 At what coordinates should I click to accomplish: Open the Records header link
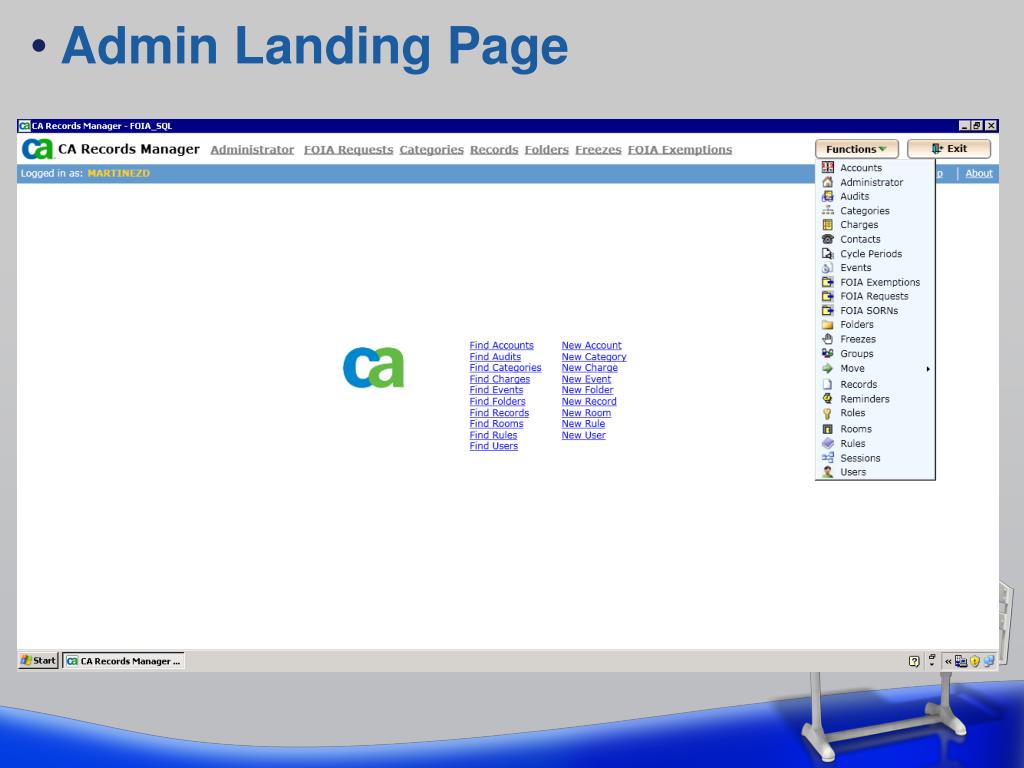(x=494, y=150)
